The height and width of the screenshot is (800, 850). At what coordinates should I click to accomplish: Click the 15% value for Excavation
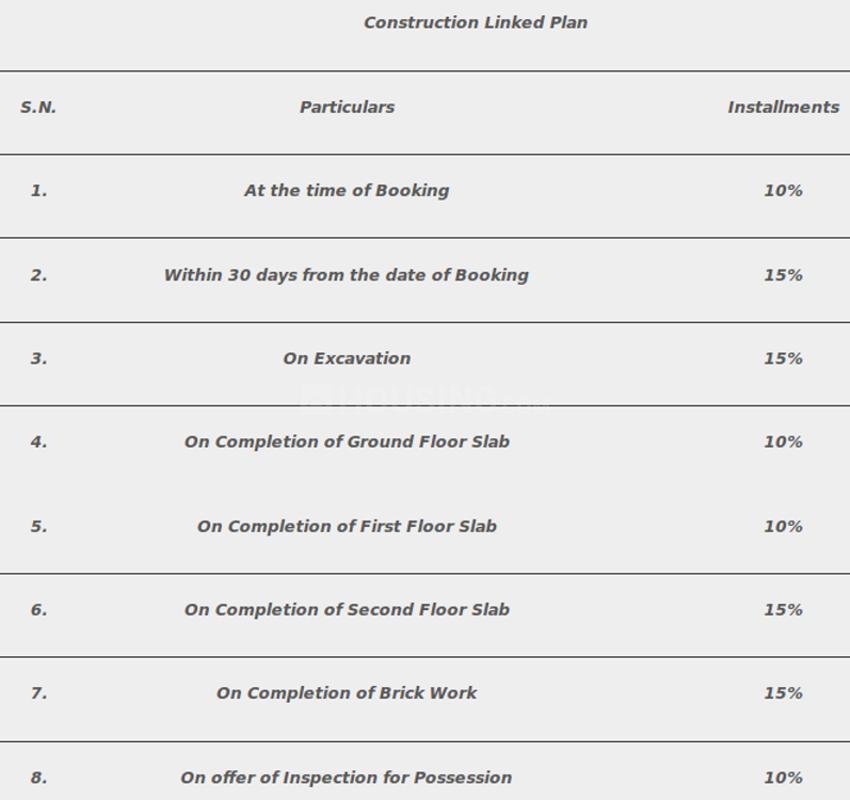click(783, 359)
